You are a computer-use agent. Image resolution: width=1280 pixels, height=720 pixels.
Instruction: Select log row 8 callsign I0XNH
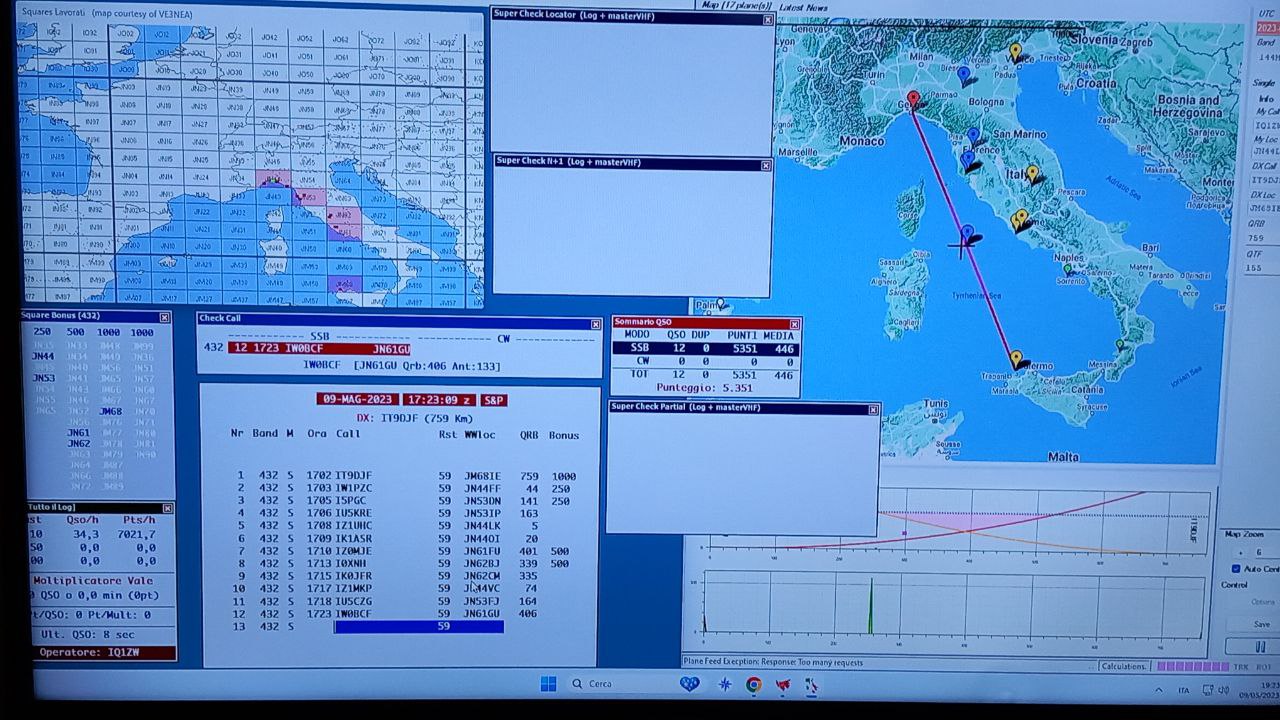pyautogui.click(x=350, y=564)
